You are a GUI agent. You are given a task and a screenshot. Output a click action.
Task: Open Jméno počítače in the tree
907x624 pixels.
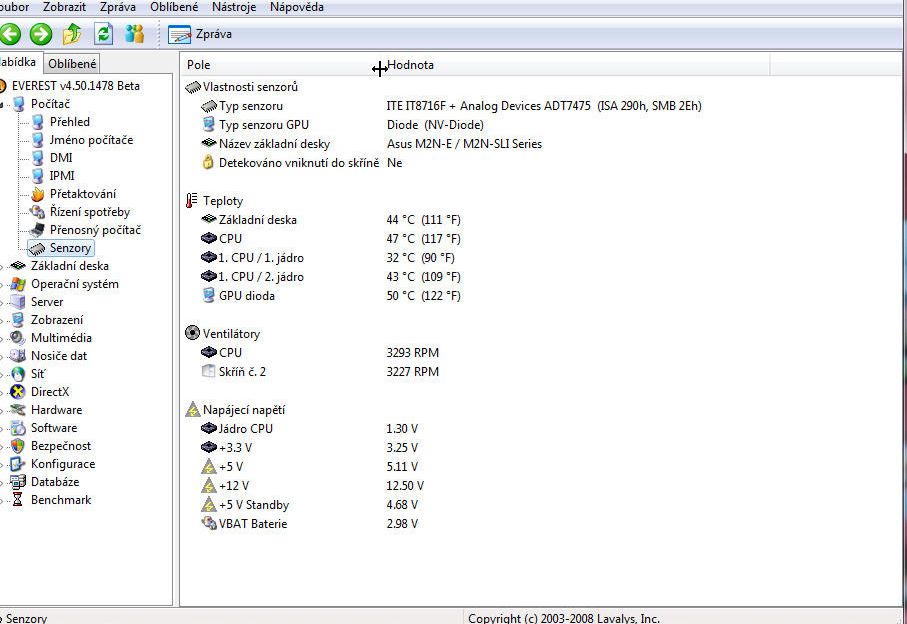point(91,139)
